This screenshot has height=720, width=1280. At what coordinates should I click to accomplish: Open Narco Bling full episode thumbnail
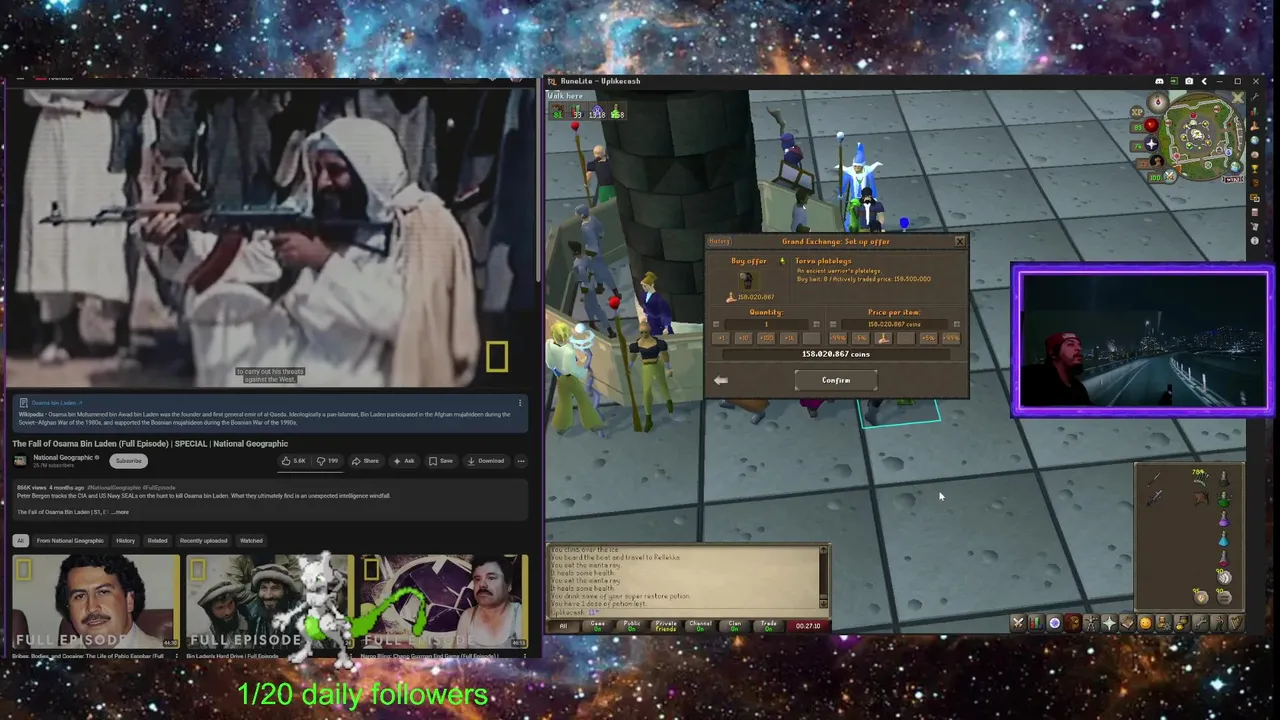[444, 602]
